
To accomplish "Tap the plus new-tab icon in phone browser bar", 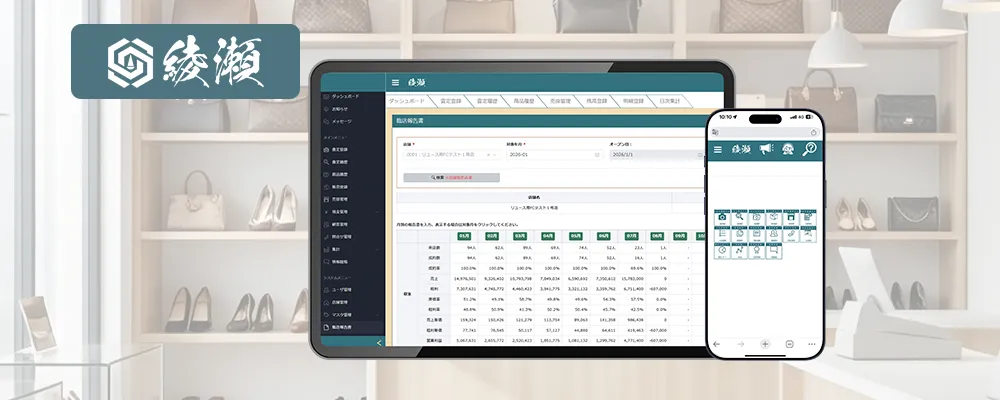I will point(765,344).
